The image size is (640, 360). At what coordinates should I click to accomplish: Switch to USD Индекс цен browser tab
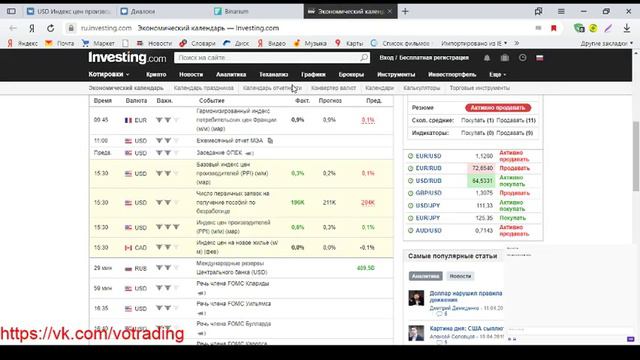click(x=69, y=11)
